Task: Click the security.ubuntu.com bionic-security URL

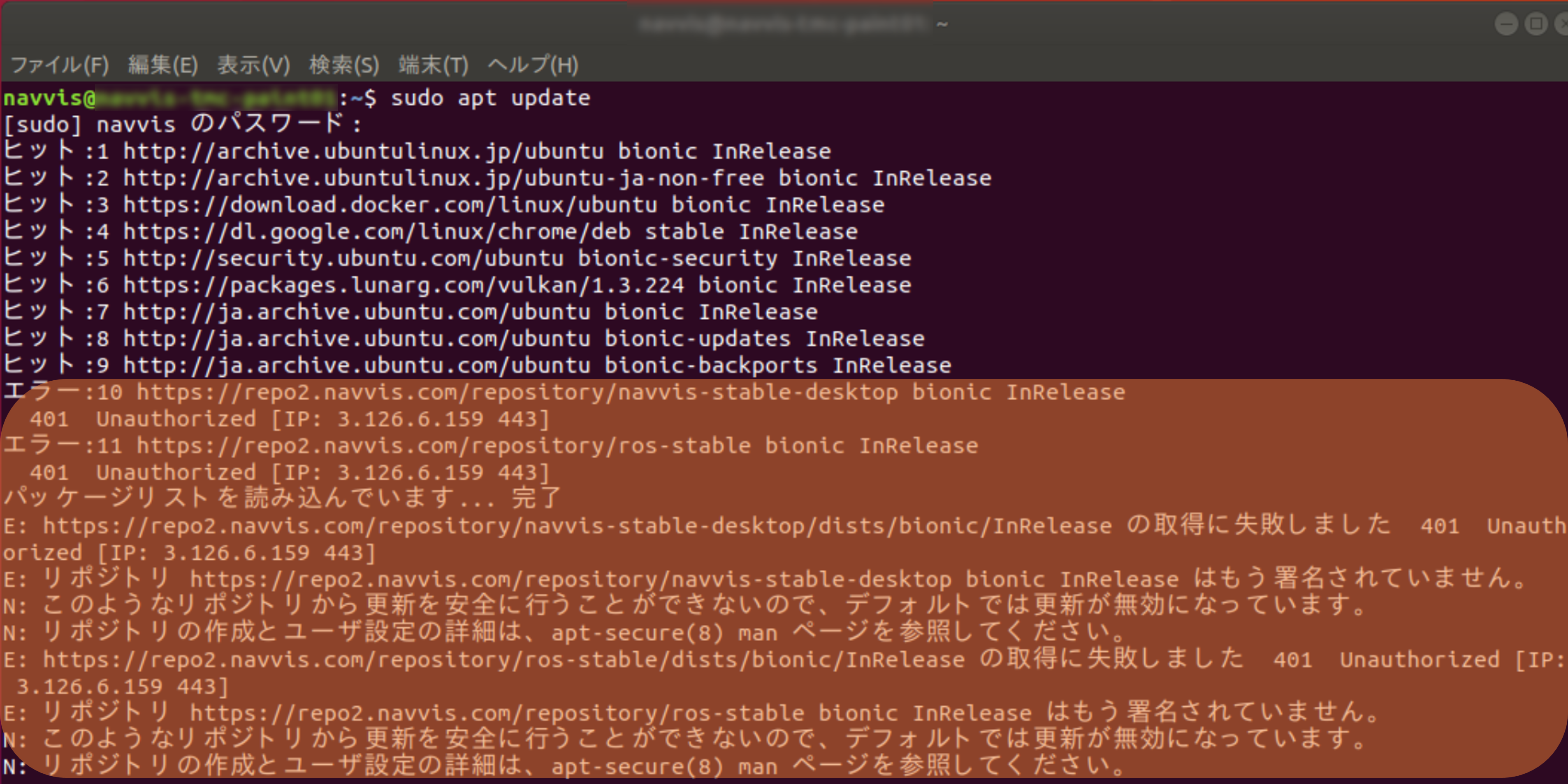Action: click(x=450, y=258)
